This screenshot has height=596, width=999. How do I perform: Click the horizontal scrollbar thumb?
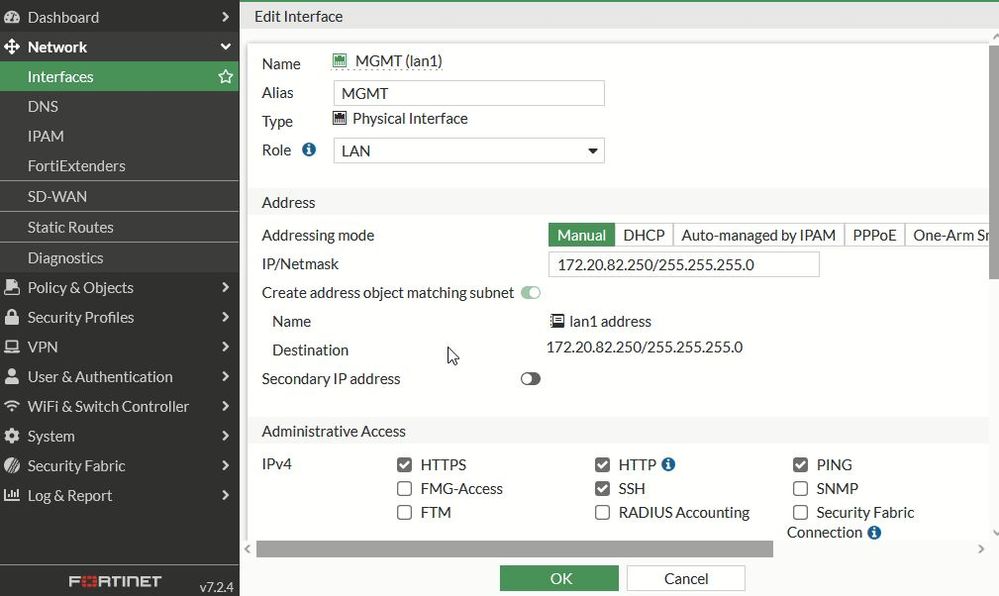[514, 549]
